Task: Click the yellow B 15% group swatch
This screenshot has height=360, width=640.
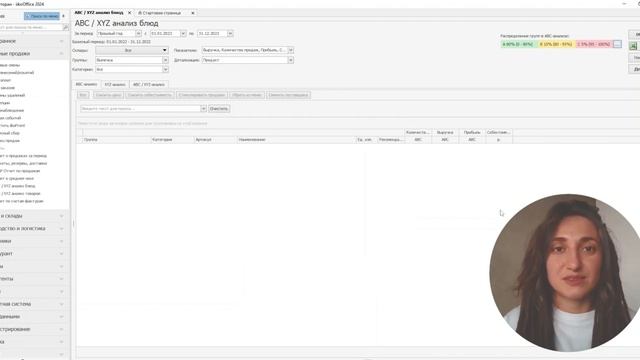Action: [557, 44]
